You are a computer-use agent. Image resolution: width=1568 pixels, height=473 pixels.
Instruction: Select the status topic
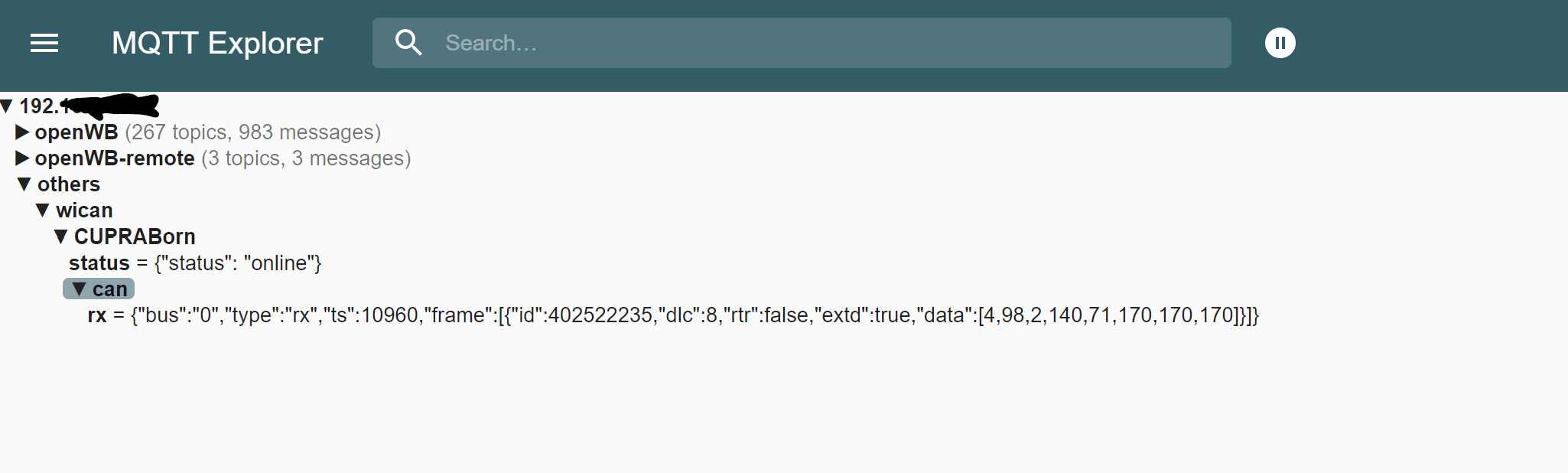coord(99,263)
